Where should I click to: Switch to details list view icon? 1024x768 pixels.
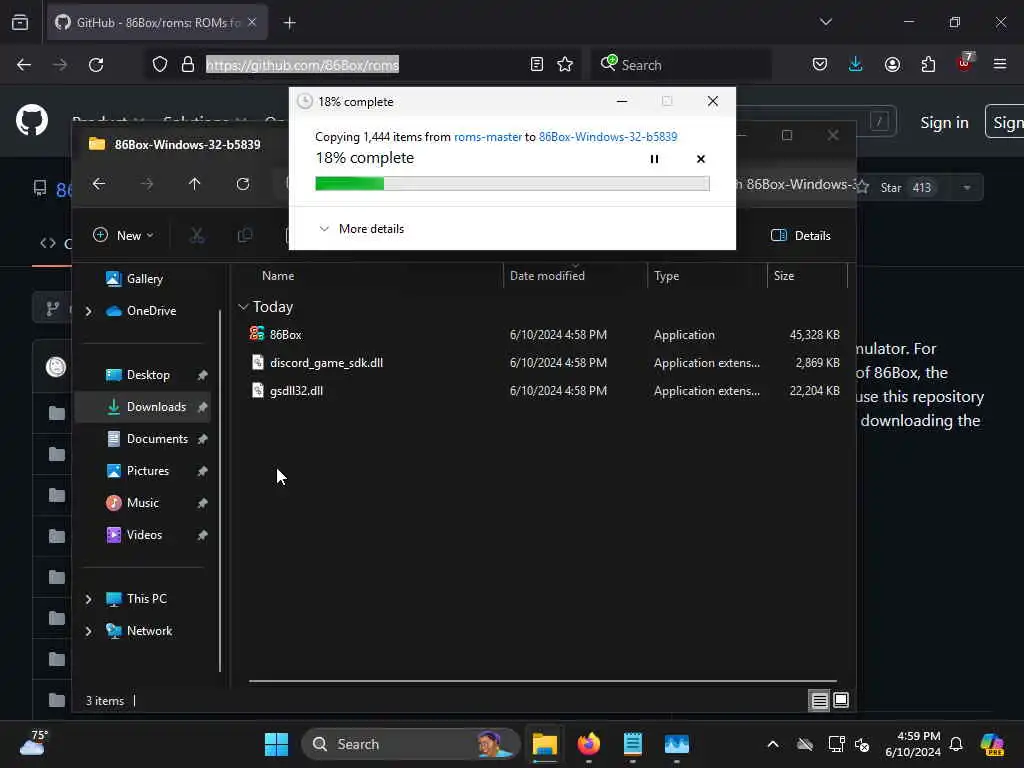pyautogui.click(x=819, y=701)
